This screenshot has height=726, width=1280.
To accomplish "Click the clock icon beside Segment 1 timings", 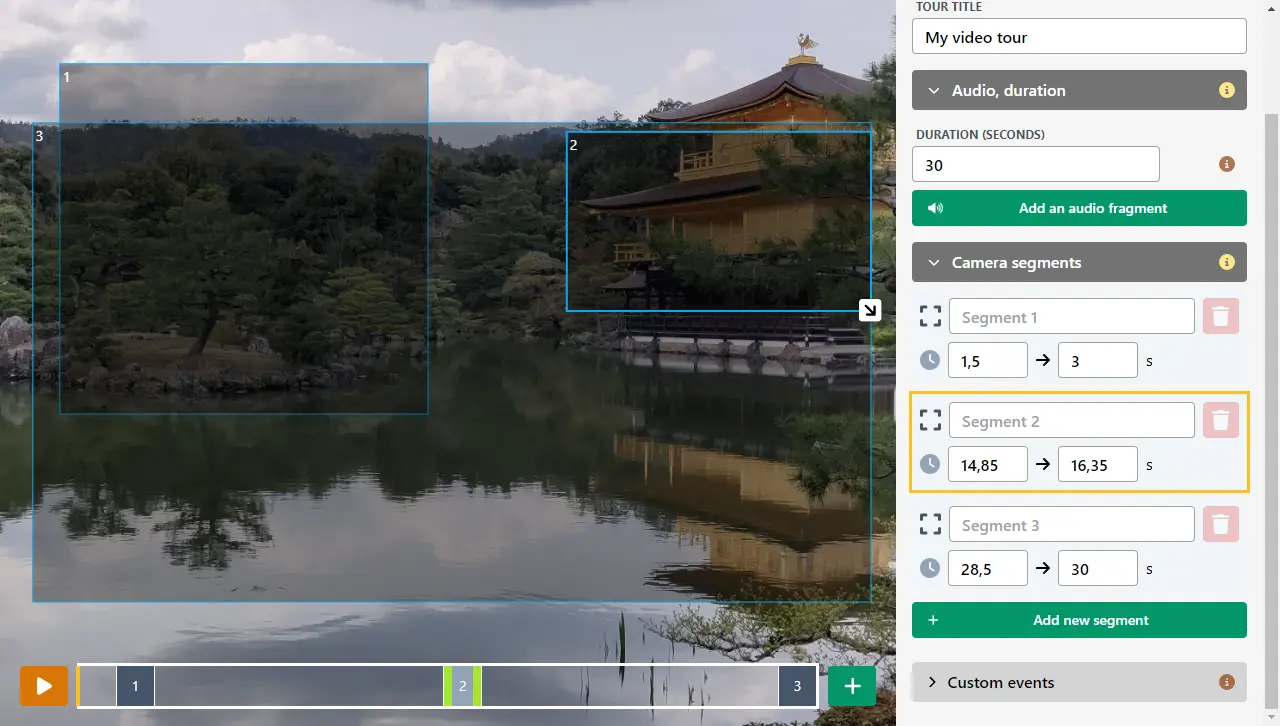I will [930, 360].
